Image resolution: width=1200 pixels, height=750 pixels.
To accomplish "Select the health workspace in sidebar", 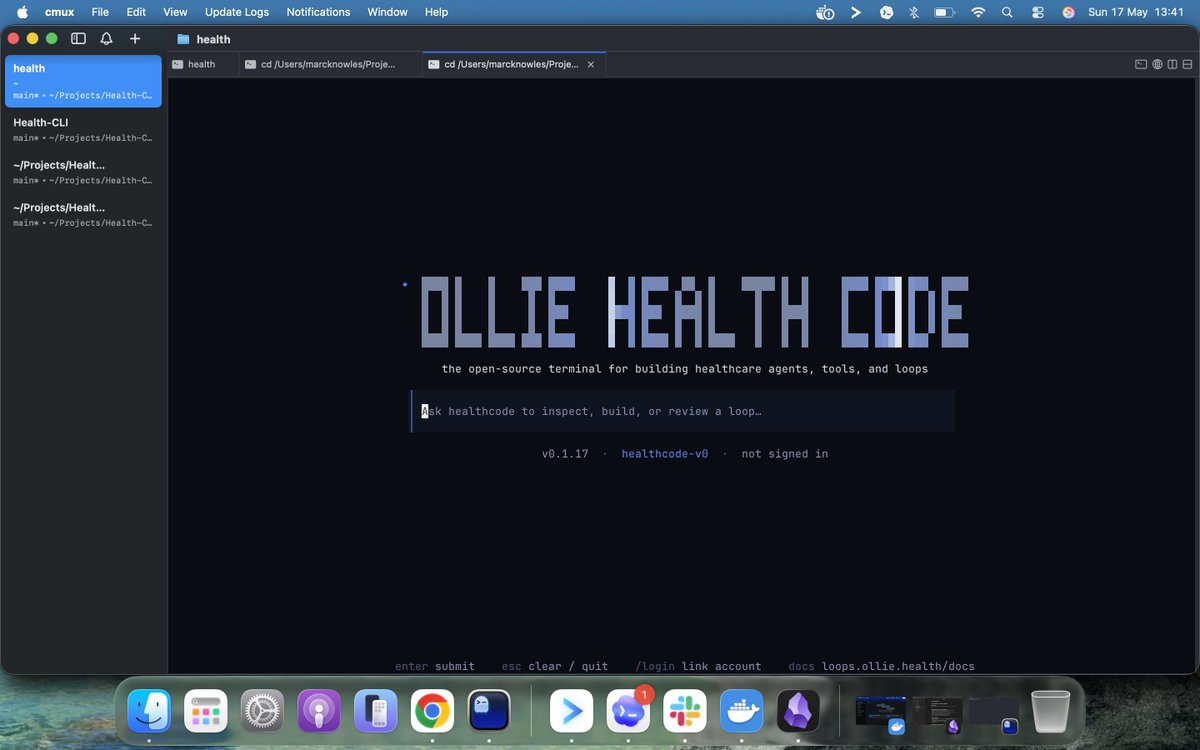I will [83, 81].
